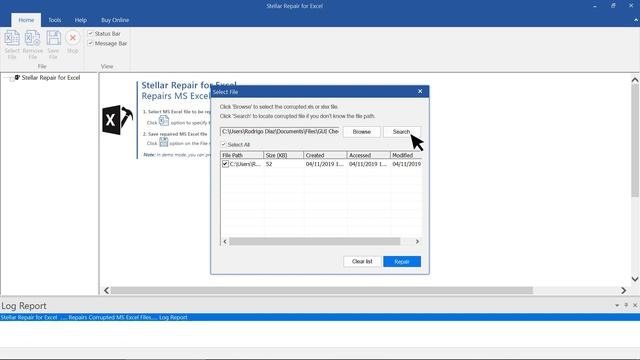This screenshot has width=640, height=360.
Task: Select the highlighted Log Report row
Action: tap(320, 318)
